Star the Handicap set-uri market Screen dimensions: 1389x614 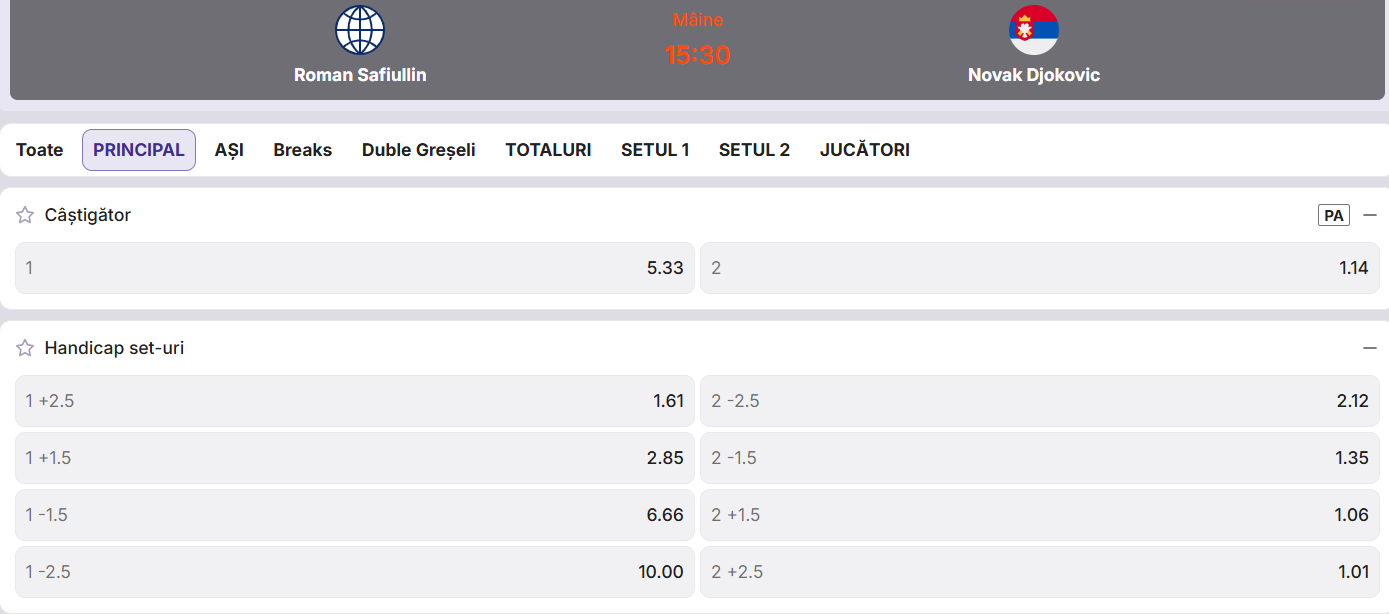click(25, 348)
